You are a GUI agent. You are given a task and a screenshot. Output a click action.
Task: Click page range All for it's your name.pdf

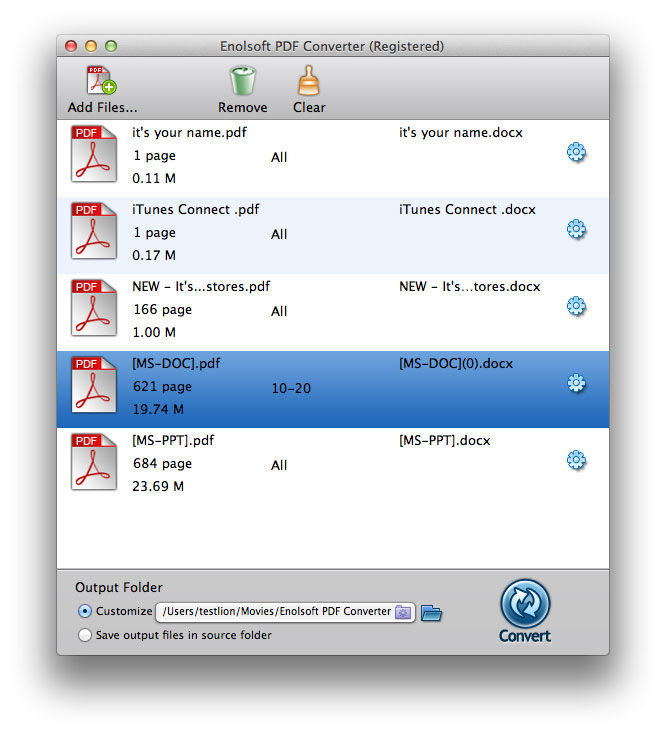[x=279, y=157]
